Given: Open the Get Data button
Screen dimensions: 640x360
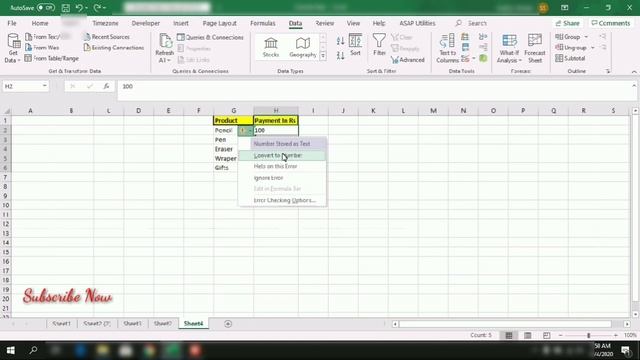Looking at the screenshot, I should pos(13,48).
